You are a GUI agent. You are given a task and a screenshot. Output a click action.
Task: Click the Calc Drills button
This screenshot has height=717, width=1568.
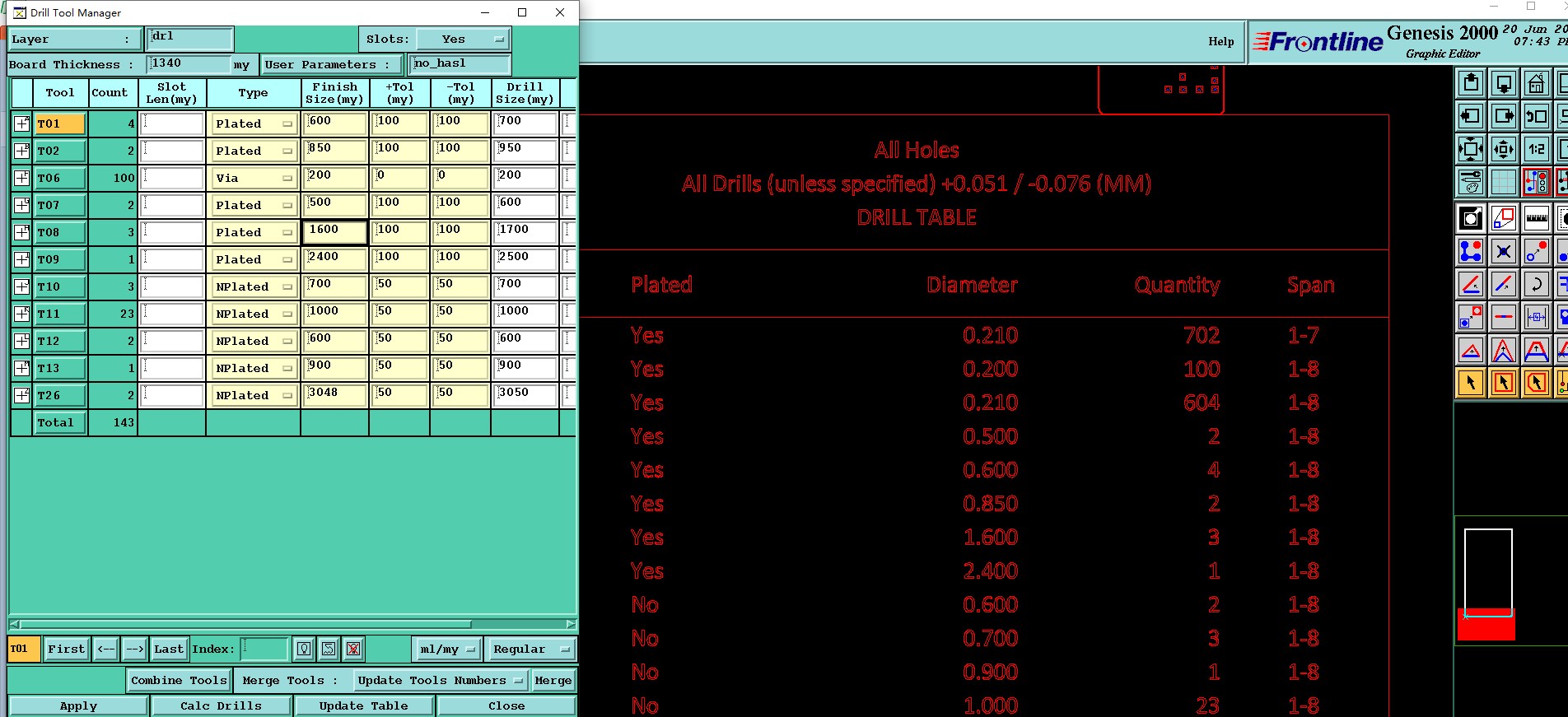tap(221, 705)
